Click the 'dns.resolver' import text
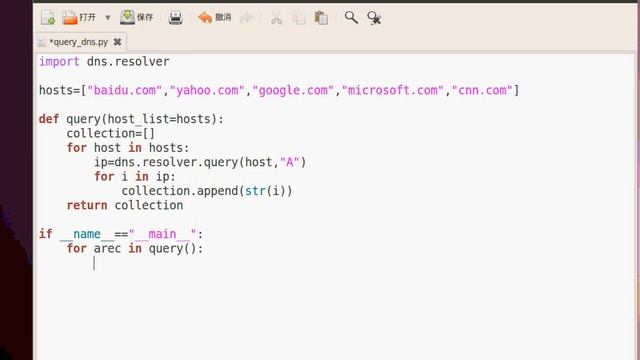The image size is (640, 360). 128,62
